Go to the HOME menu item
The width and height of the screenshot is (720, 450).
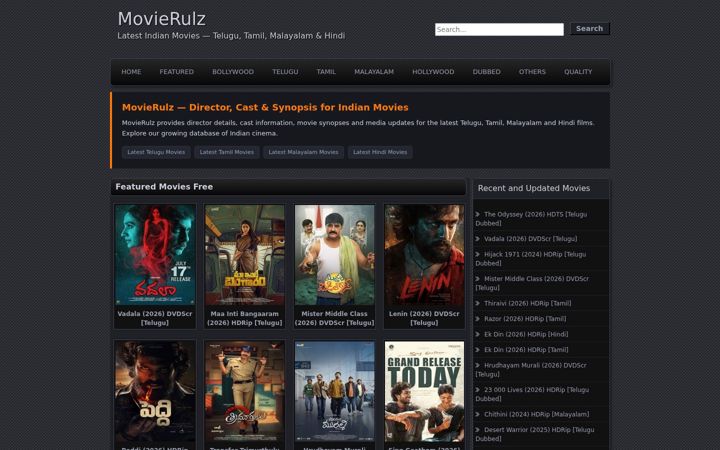tap(131, 72)
